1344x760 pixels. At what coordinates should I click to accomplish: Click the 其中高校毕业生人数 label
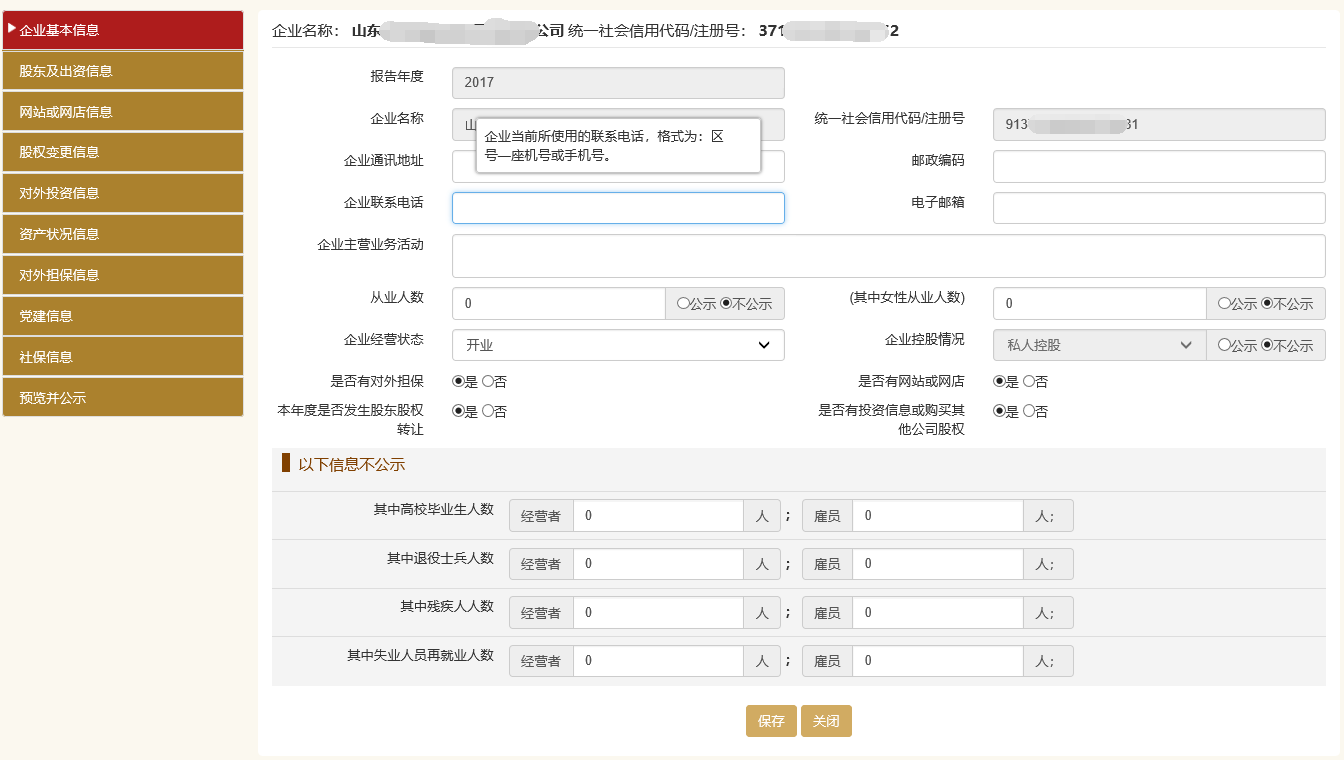(x=434, y=509)
